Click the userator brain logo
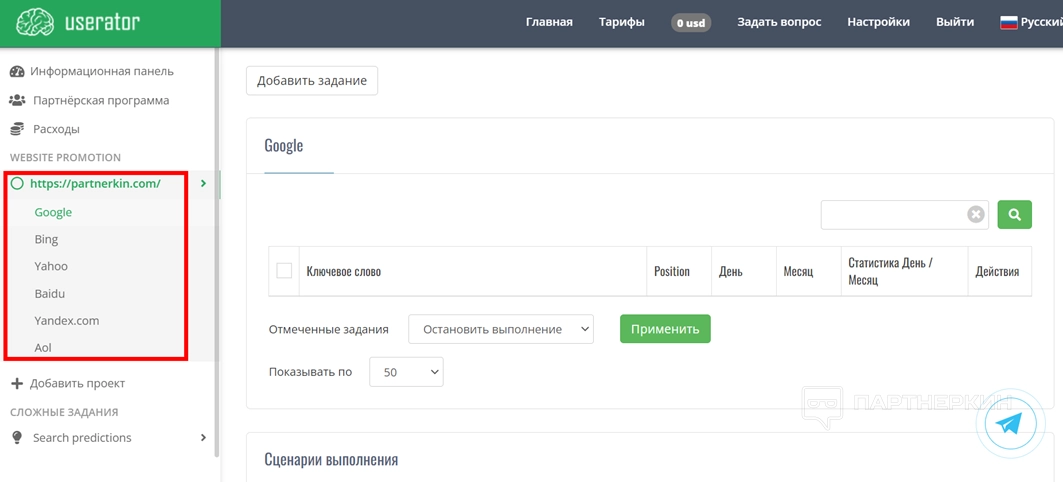This screenshot has height=482, width=1063. [35, 22]
